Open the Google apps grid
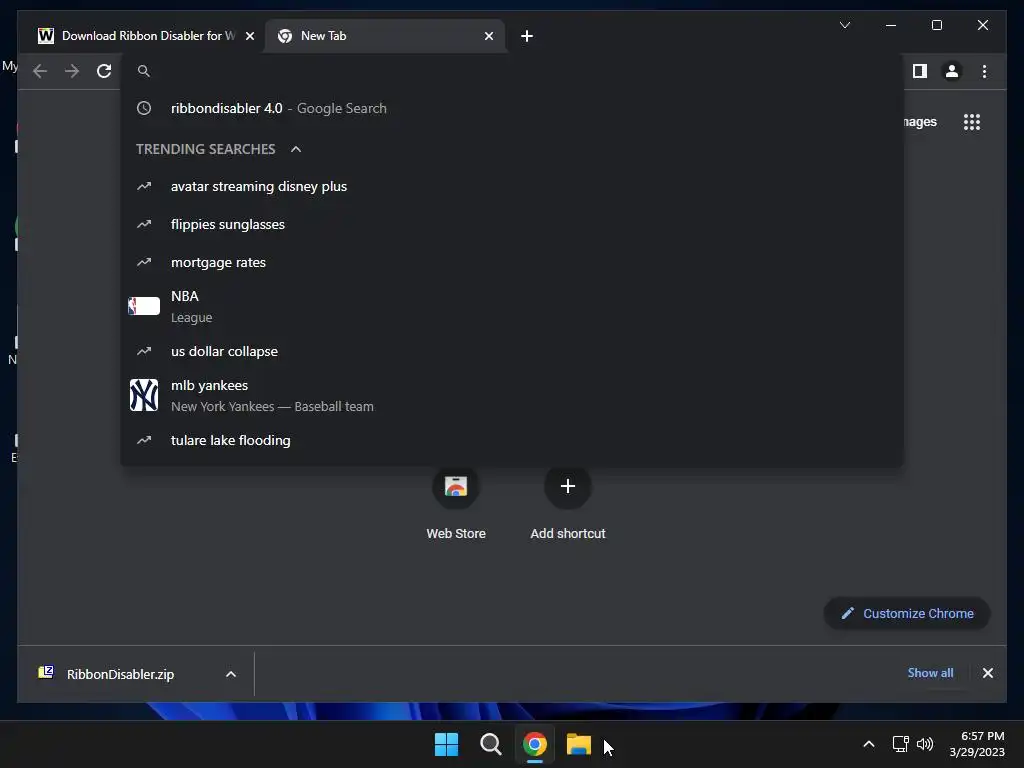 (972, 122)
